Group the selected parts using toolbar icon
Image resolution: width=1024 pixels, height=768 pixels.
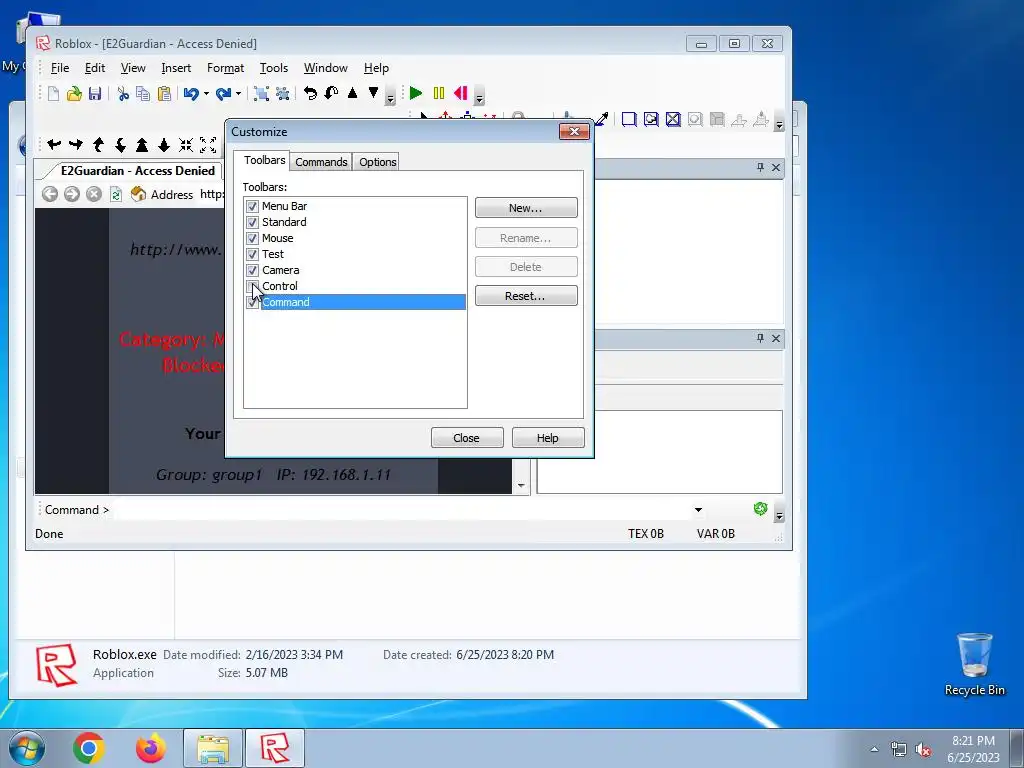(x=261, y=94)
